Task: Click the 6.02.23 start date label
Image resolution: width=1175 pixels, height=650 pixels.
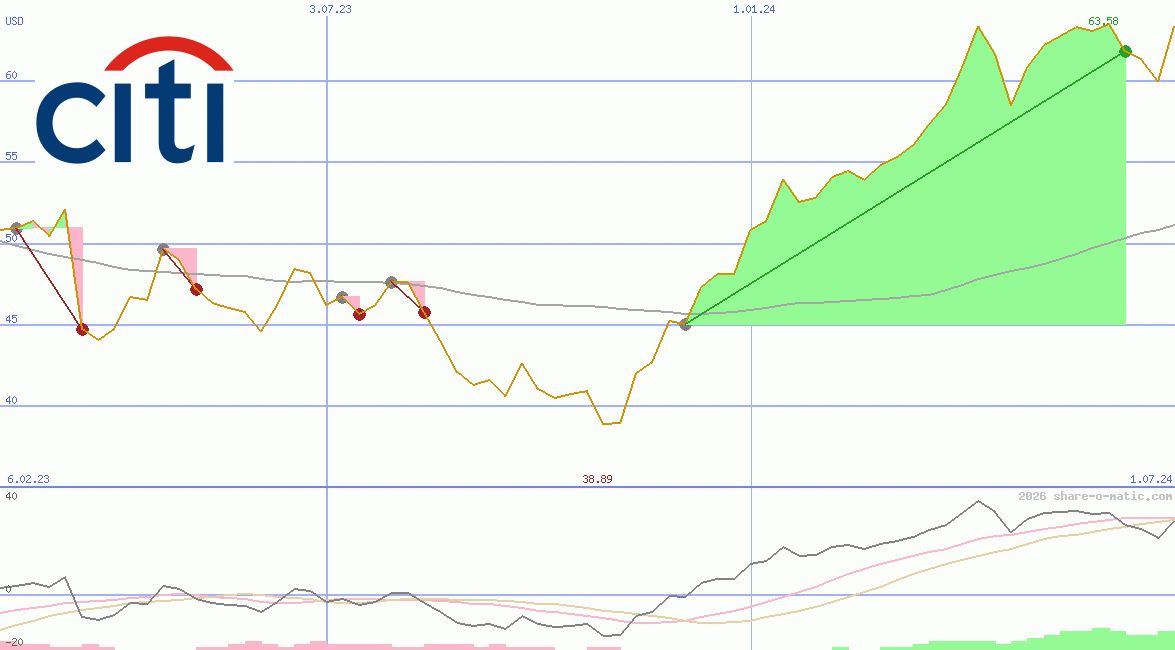Action: 26,479
